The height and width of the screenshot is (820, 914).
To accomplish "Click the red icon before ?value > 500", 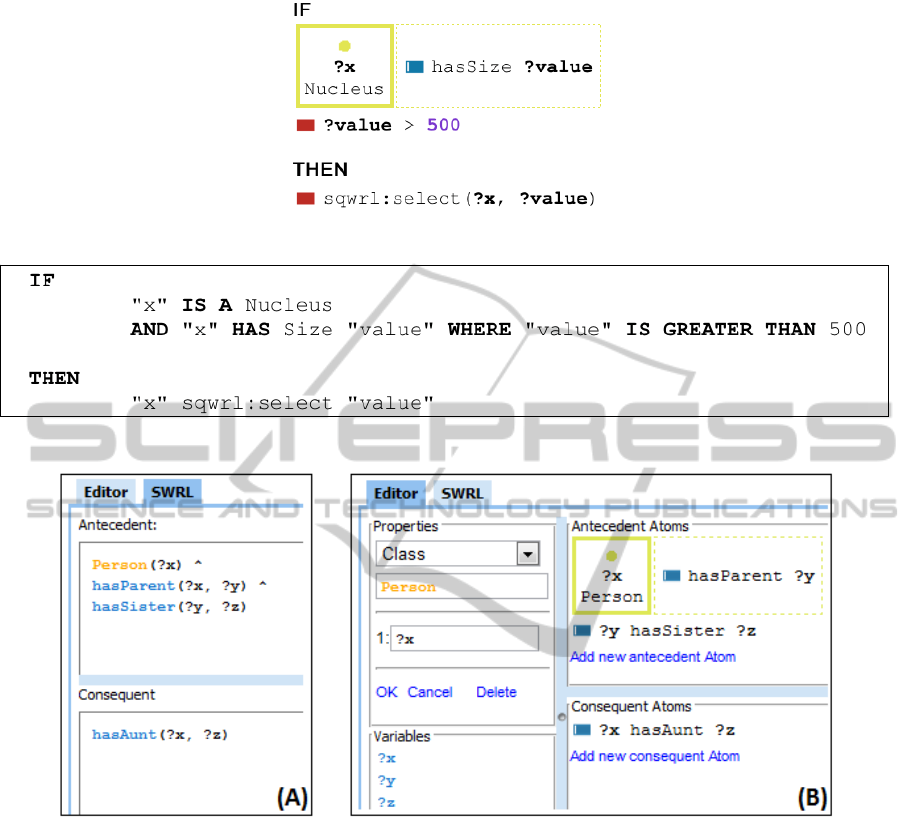I will tap(306, 126).
